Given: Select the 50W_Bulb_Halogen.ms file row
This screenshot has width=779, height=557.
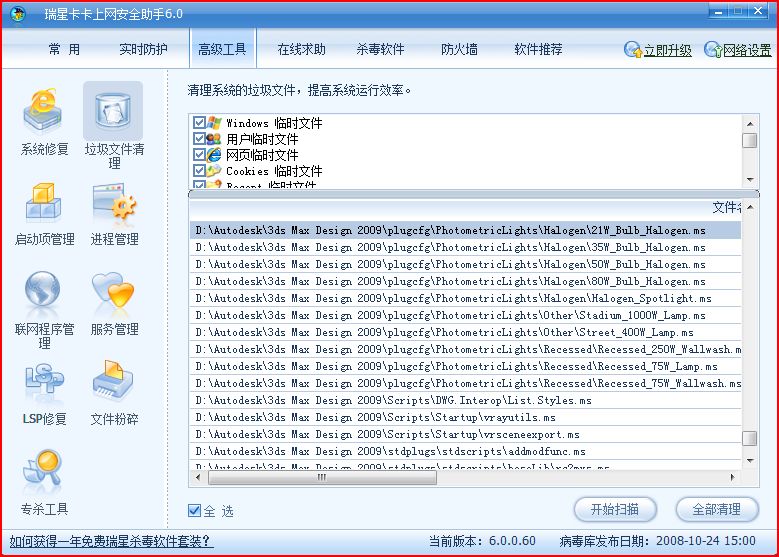Looking at the screenshot, I should 466,264.
